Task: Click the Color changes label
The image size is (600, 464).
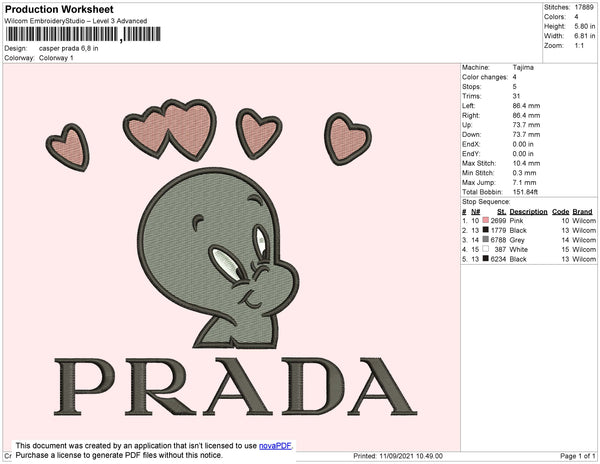Action: coord(485,77)
